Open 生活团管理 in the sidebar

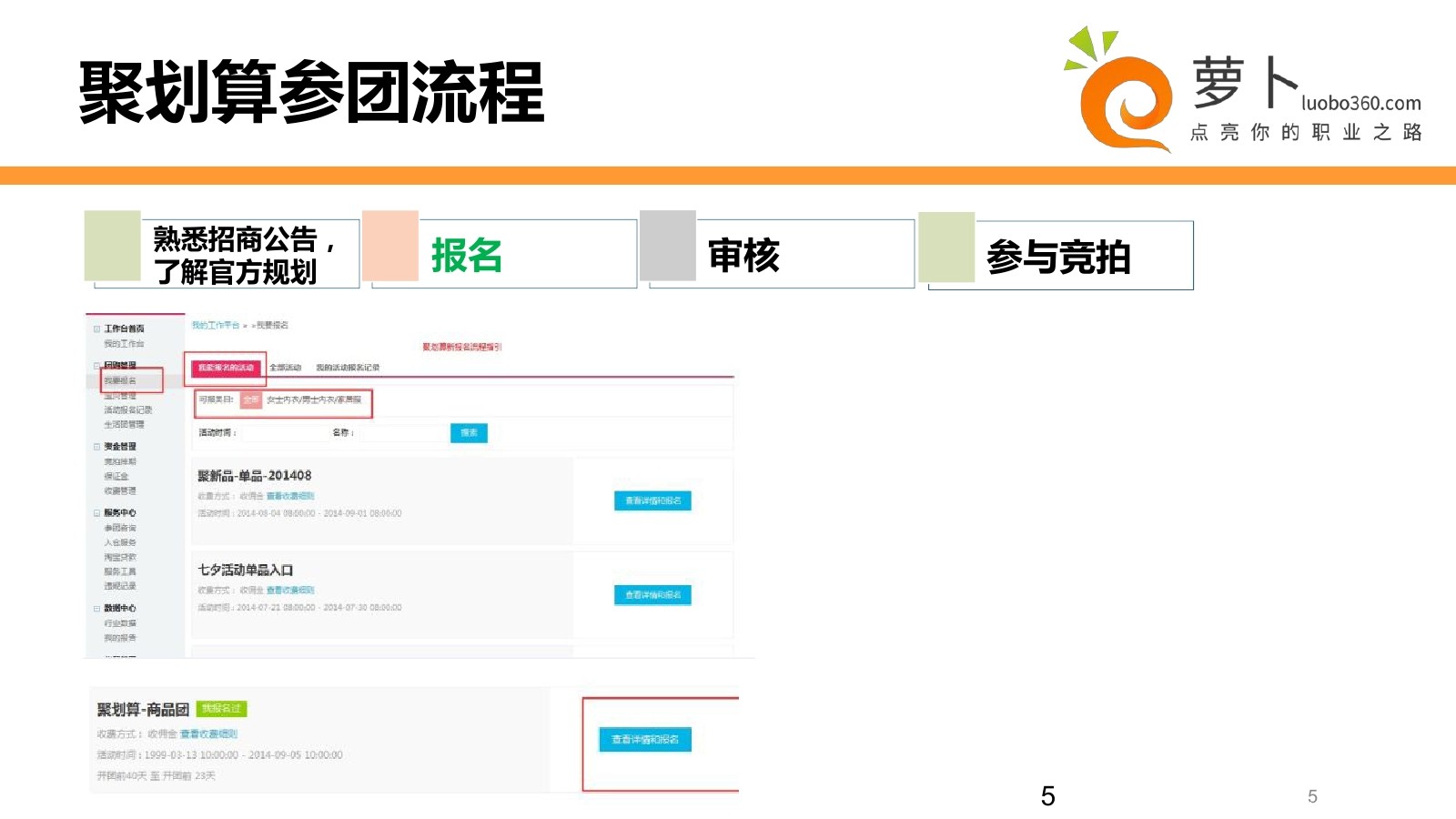[124, 425]
